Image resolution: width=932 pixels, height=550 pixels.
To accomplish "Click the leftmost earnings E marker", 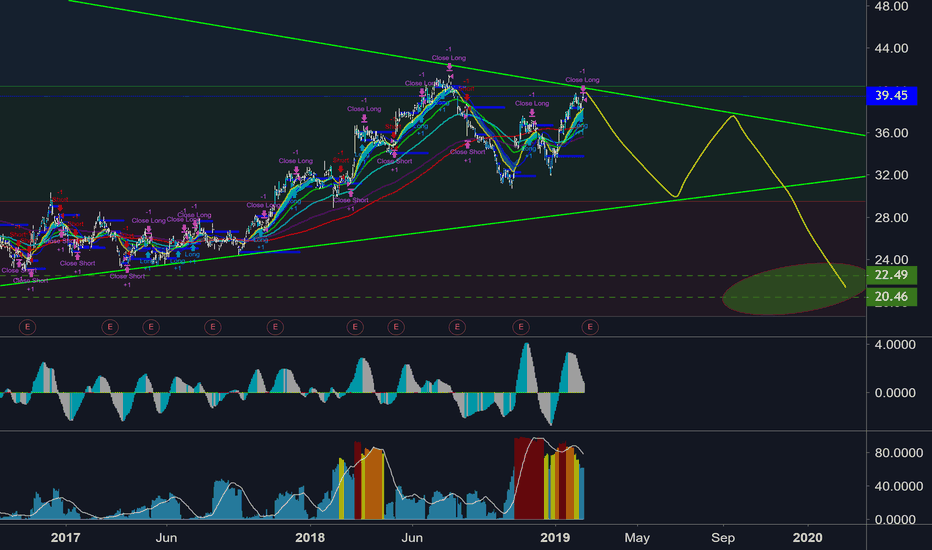I will coord(27,326).
